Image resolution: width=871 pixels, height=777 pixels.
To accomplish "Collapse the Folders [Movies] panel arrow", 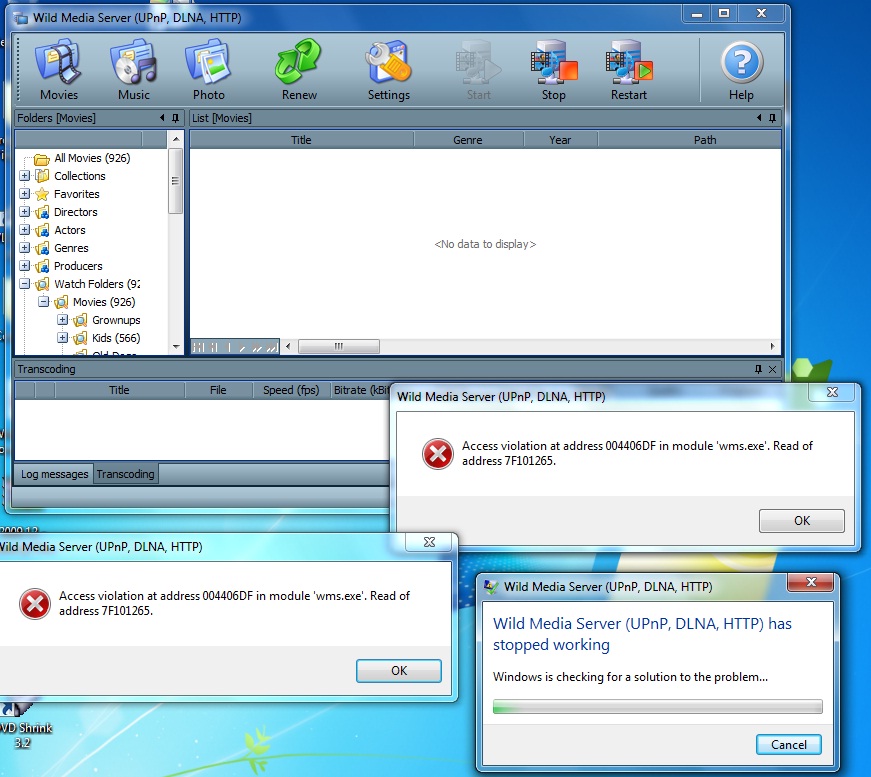I will click(162, 118).
